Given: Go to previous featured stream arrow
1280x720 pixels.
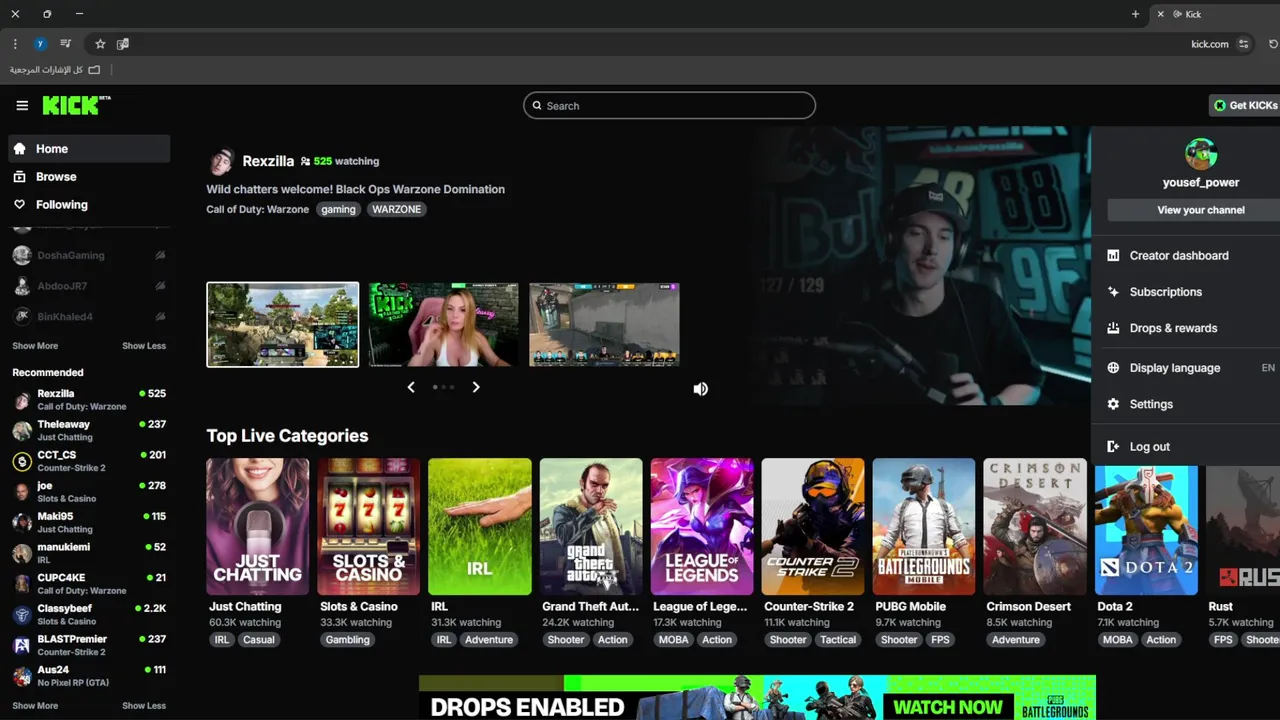Looking at the screenshot, I should (411, 387).
